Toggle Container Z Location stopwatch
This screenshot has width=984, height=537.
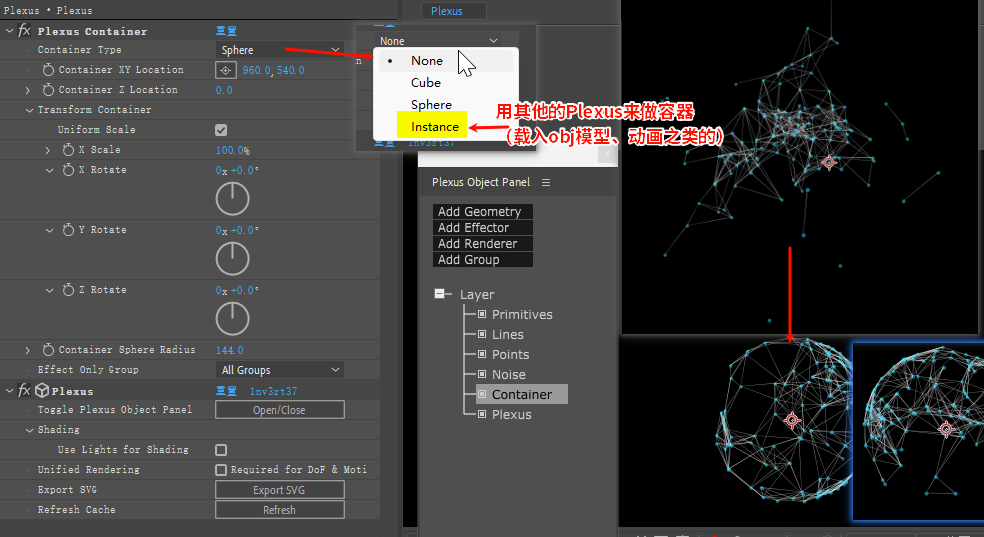(x=48, y=90)
